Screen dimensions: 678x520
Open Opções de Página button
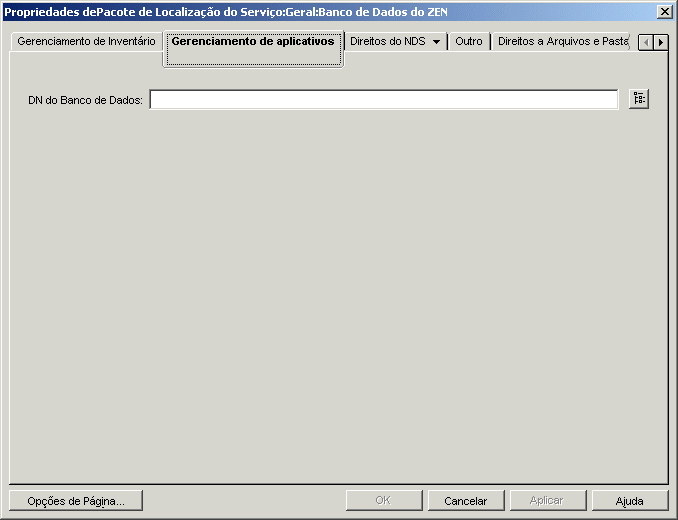tap(76, 501)
